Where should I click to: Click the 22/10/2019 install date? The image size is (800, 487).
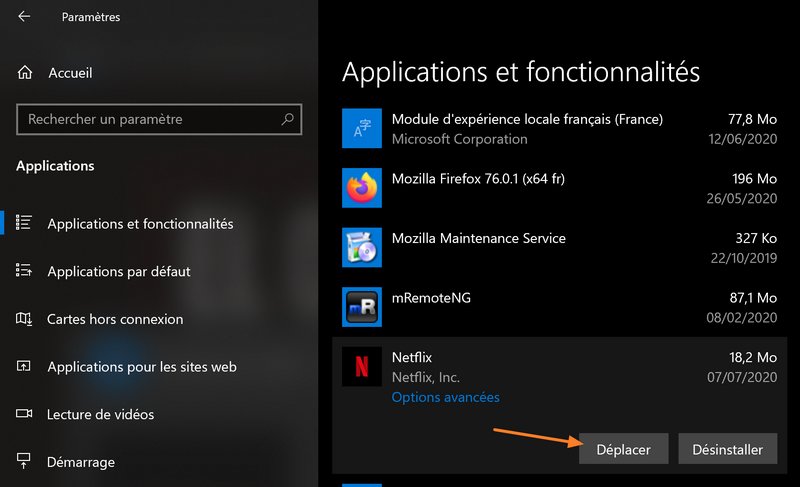coord(744,258)
